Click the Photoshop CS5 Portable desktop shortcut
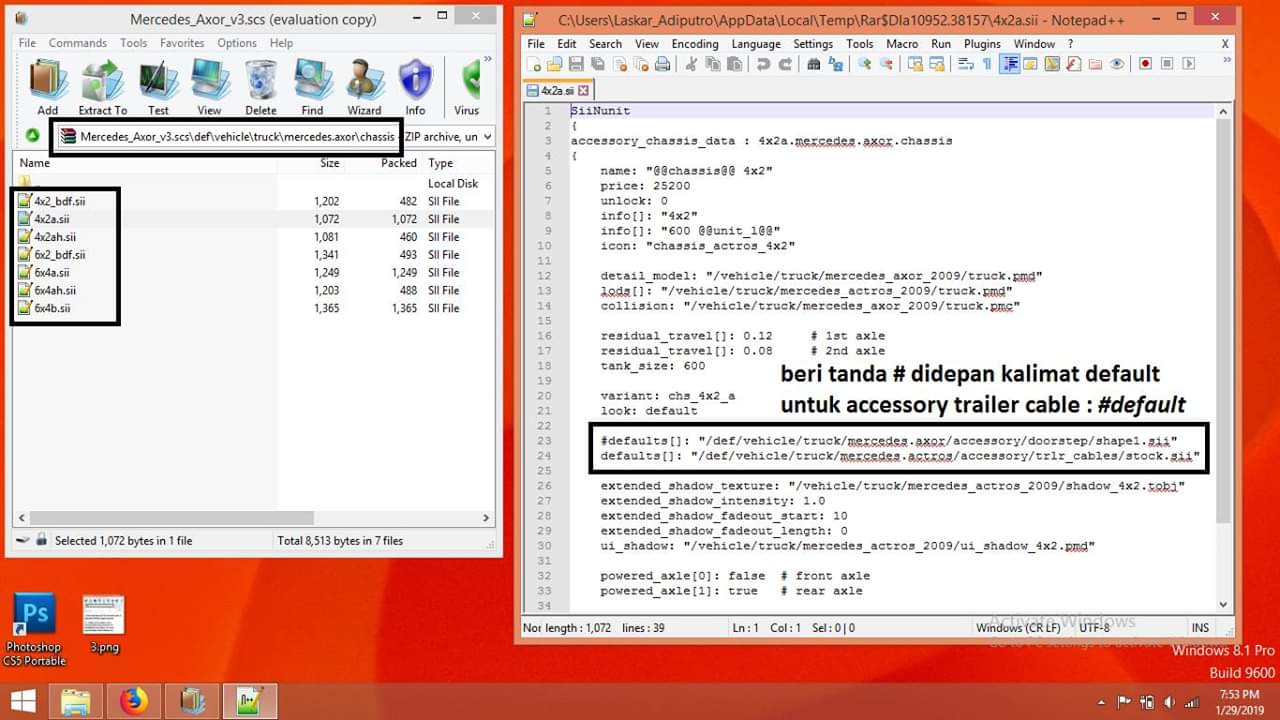 pos(34,629)
